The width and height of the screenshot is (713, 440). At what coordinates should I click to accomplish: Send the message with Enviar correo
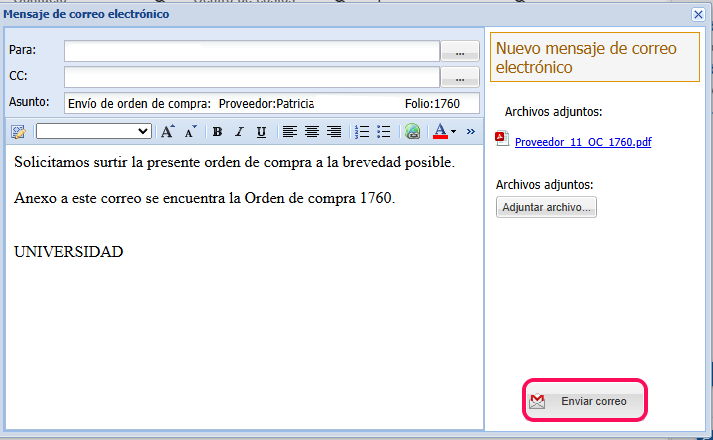[585, 401]
